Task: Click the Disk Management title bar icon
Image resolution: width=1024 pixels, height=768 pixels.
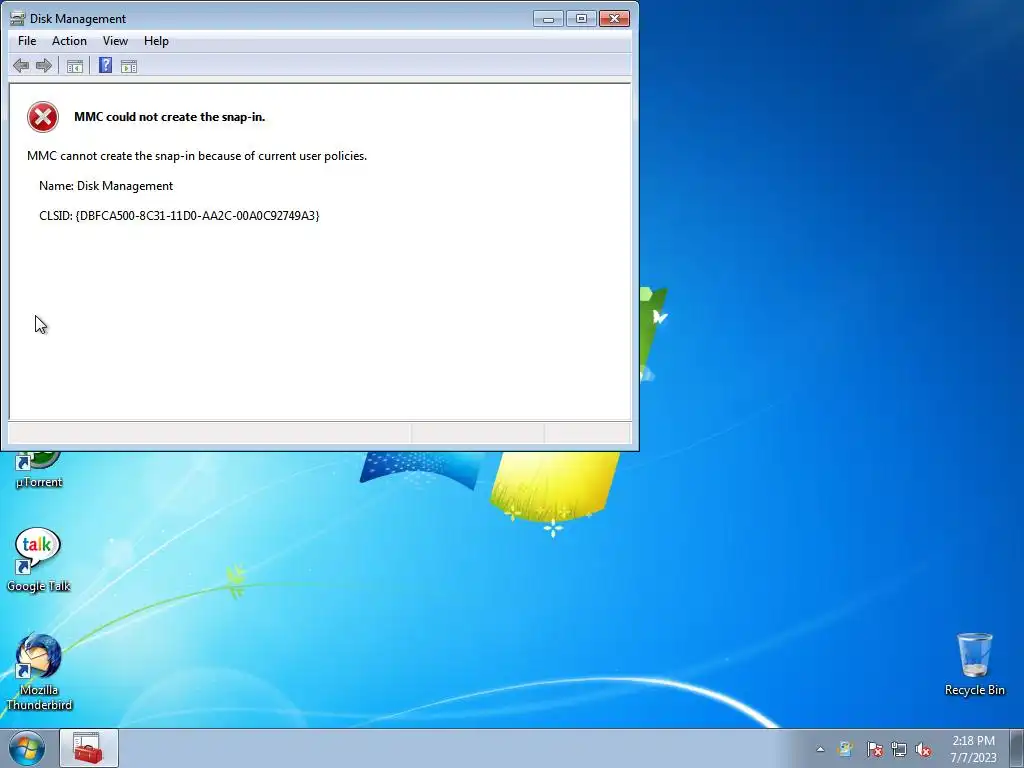Action: click(18, 18)
